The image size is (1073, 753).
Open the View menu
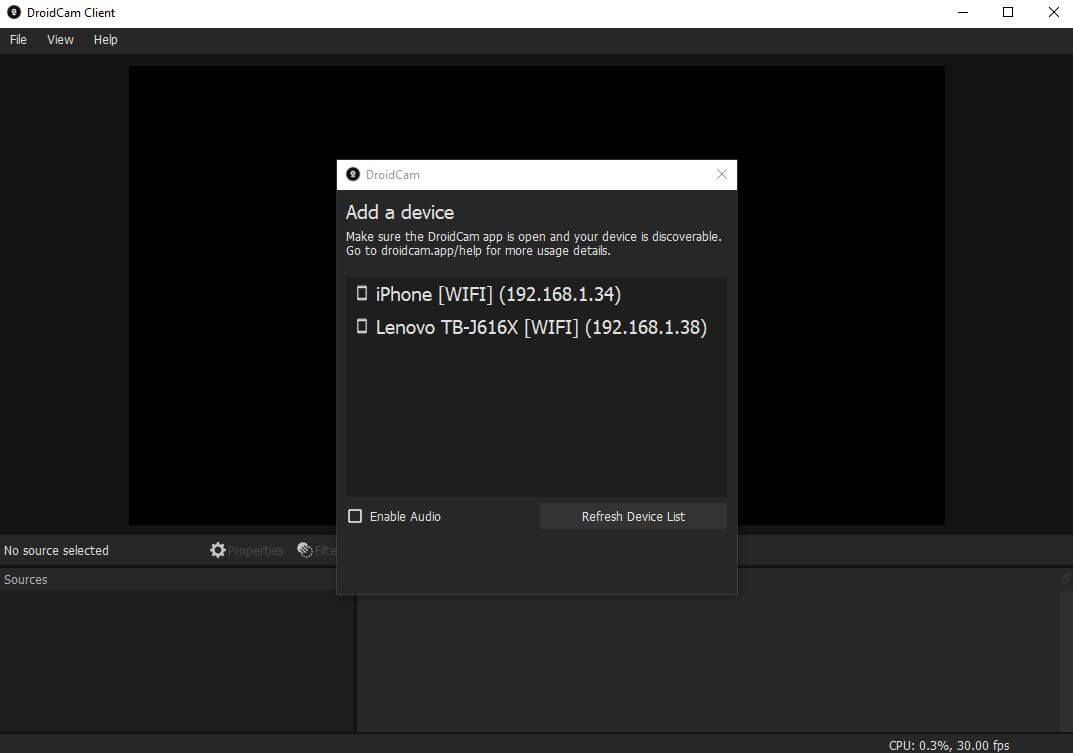tap(60, 40)
